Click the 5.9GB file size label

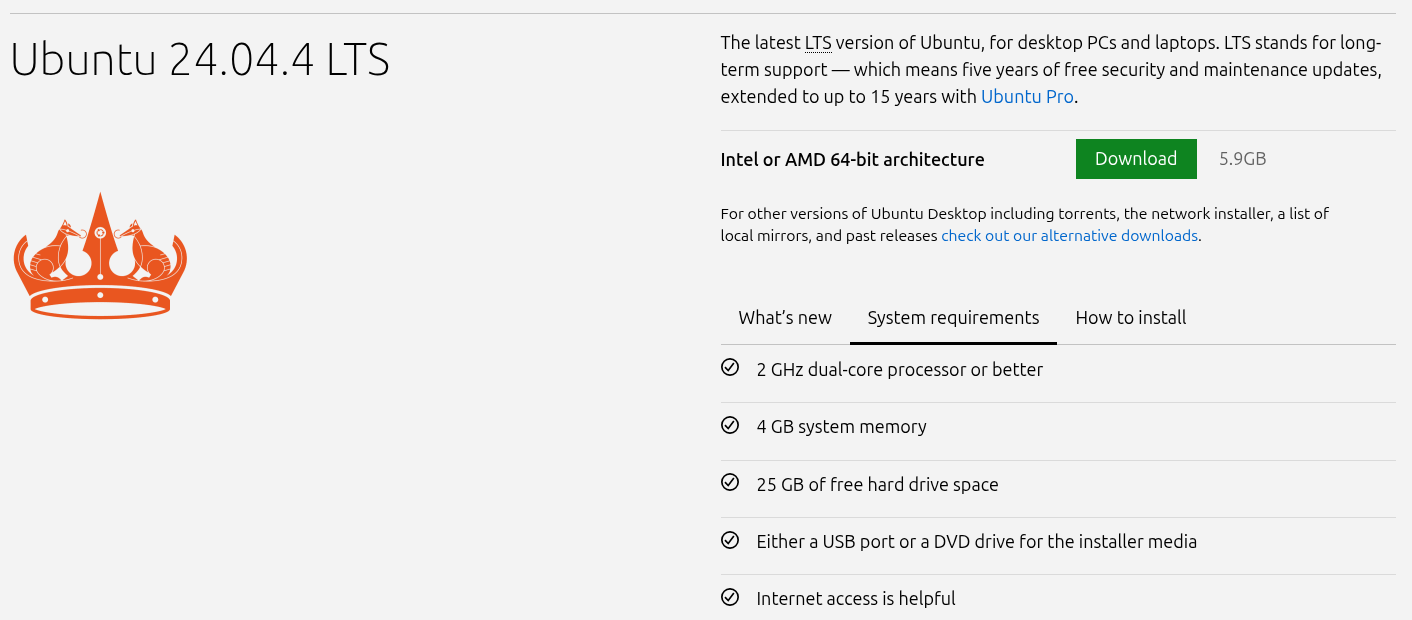click(1242, 159)
